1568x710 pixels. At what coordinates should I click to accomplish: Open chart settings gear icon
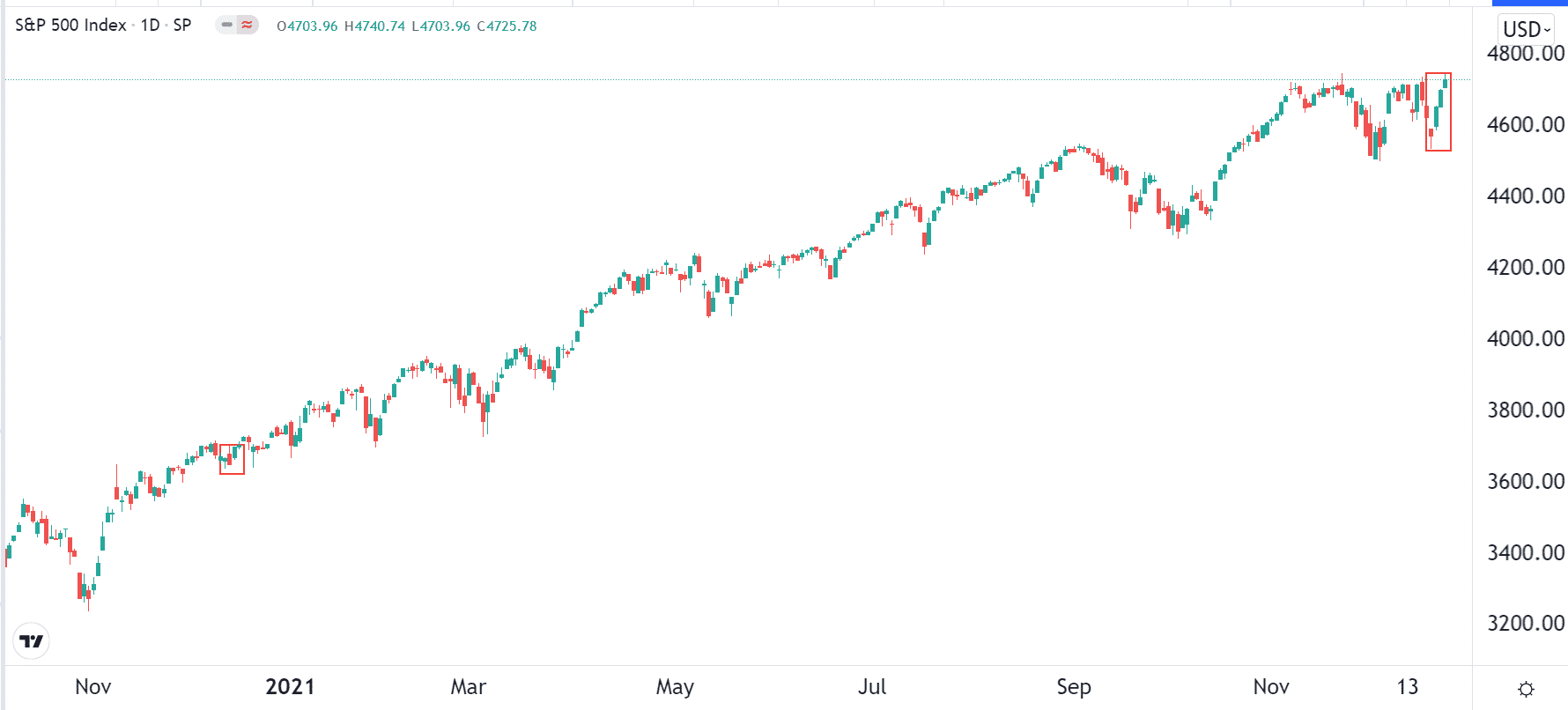click(1527, 689)
